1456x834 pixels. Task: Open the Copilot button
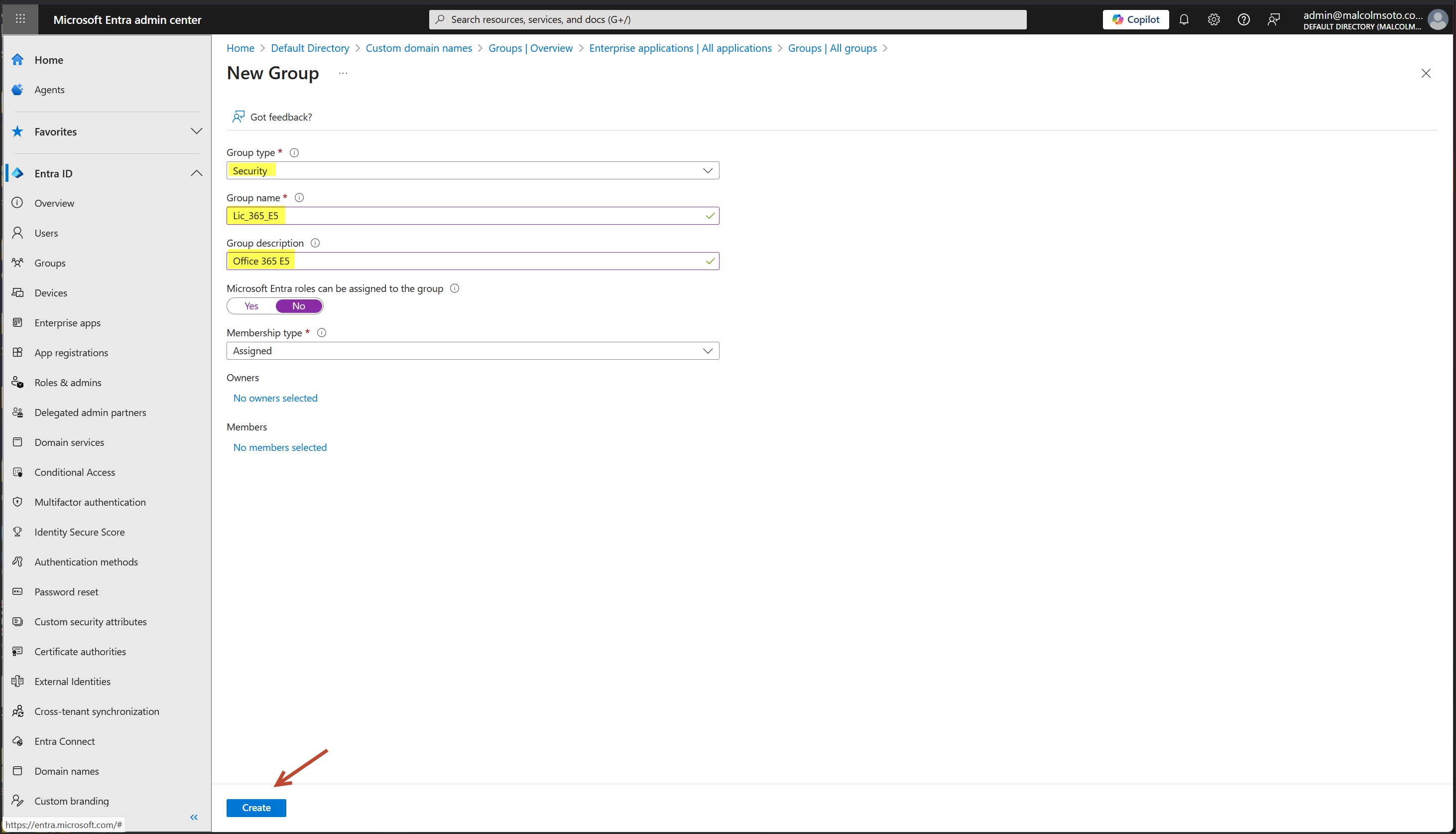coord(1135,19)
